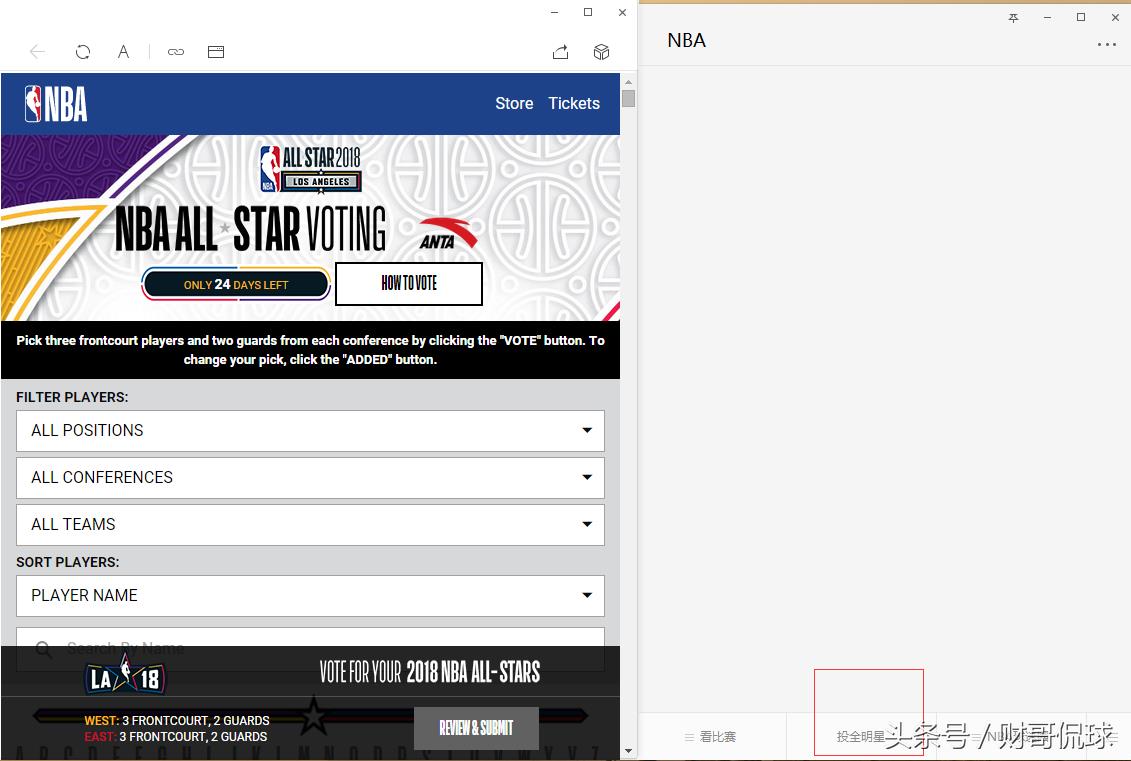
Task: Open the three-dot more menu in NBA window
Action: [x=1106, y=44]
